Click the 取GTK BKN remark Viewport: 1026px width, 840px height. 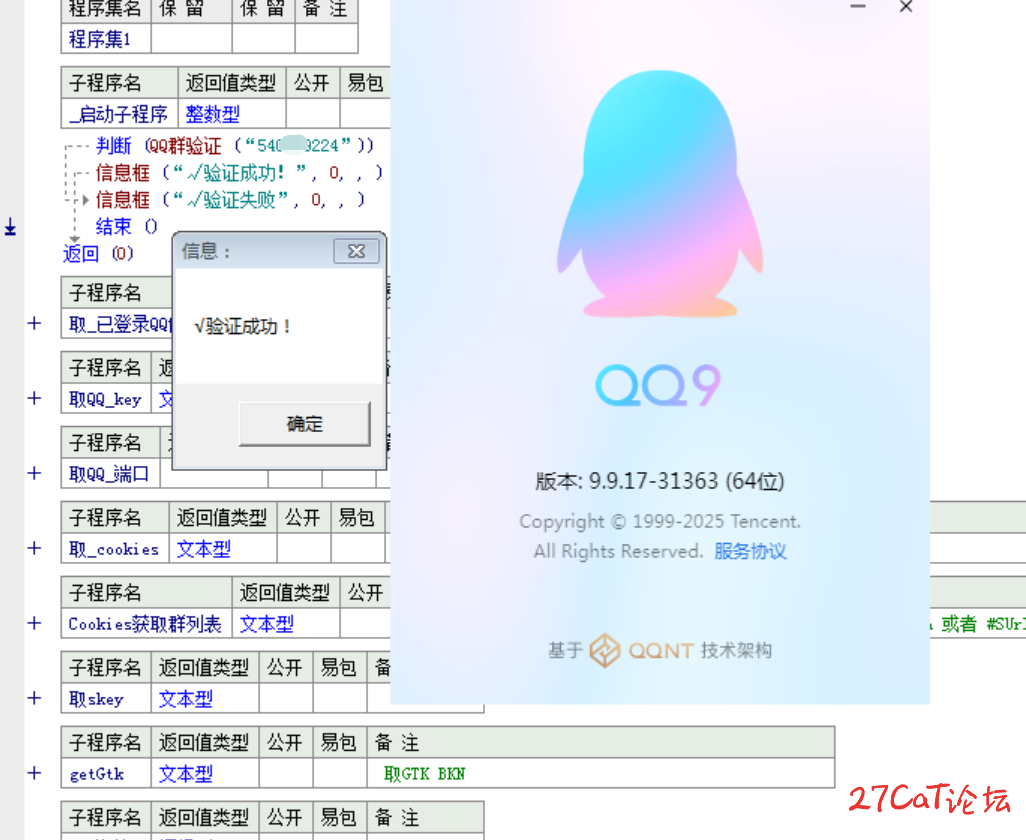tap(424, 774)
